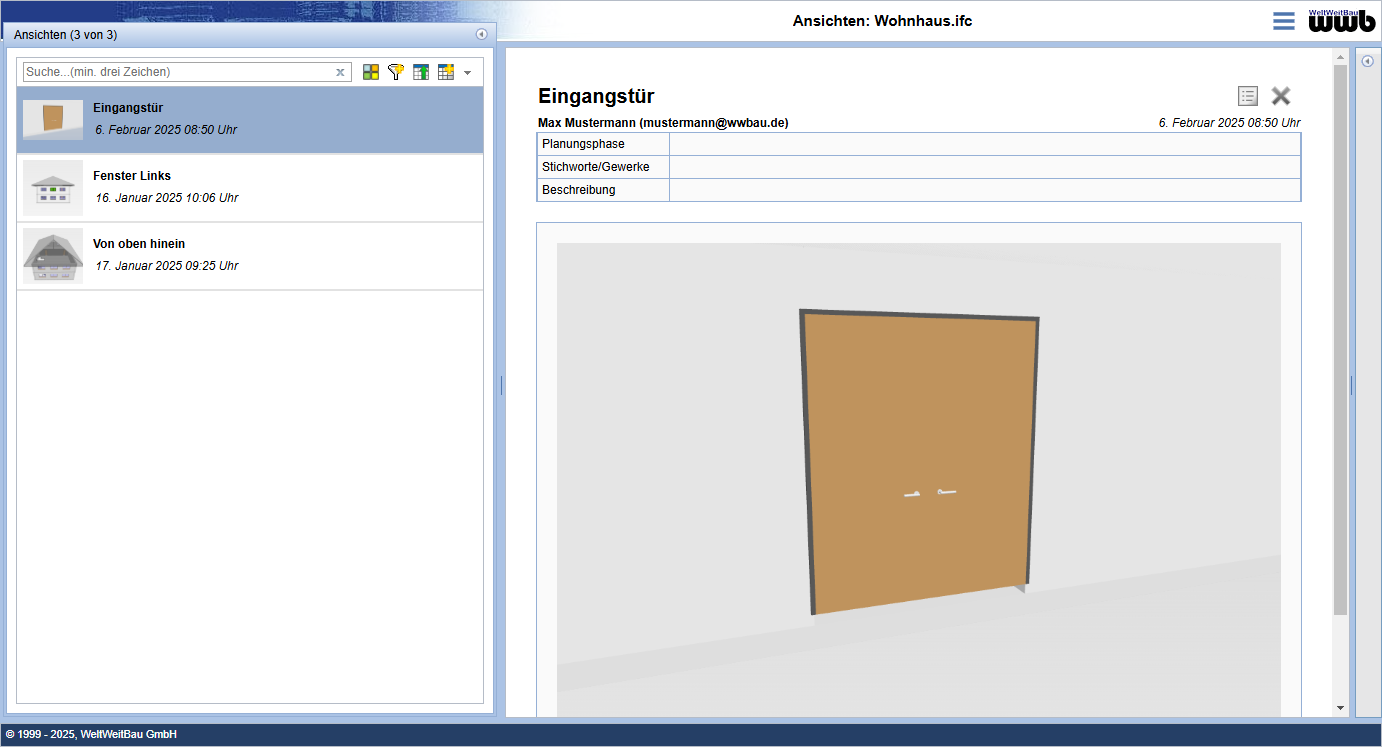1382x747 pixels.
Task: Click the table with yellow plus icon
Action: point(446,72)
